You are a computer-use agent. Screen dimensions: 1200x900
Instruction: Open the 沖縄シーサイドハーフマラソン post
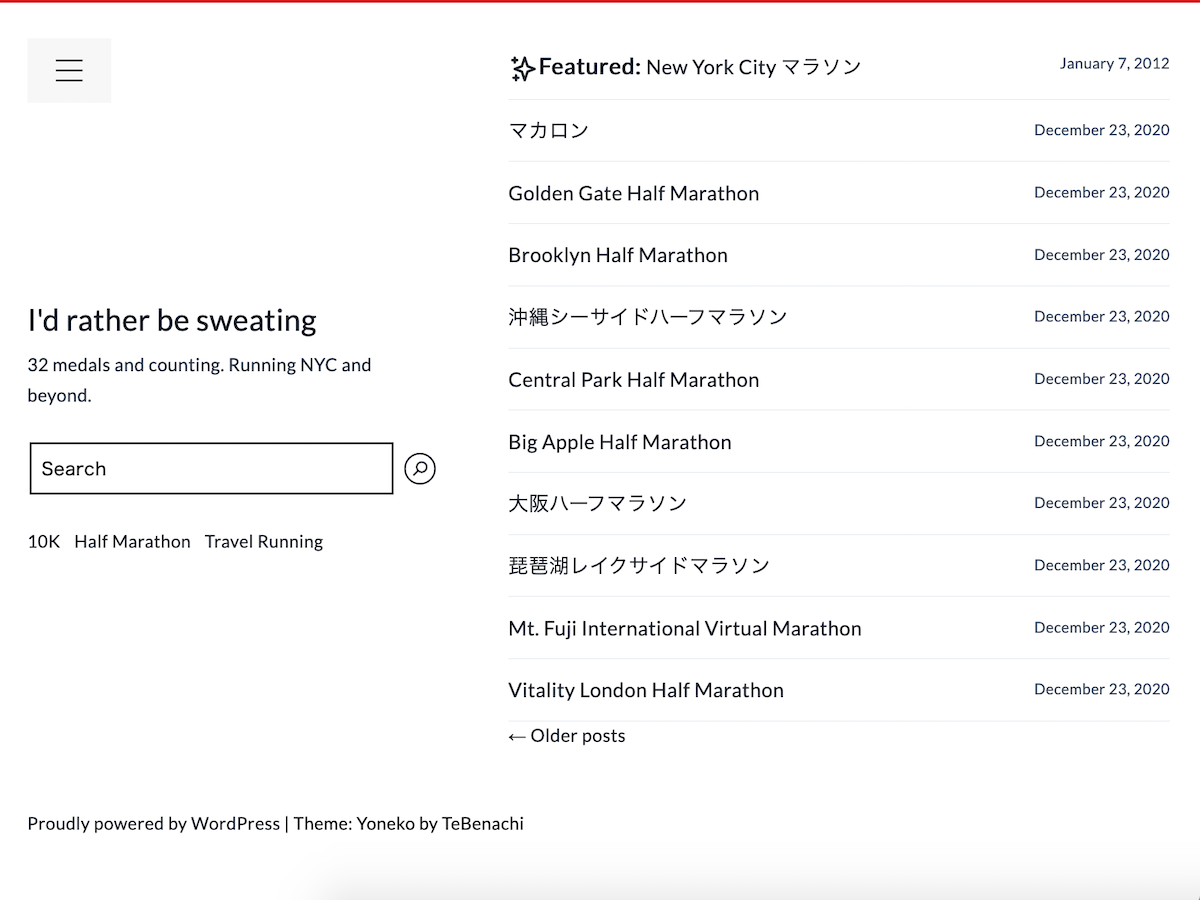[646, 316]
